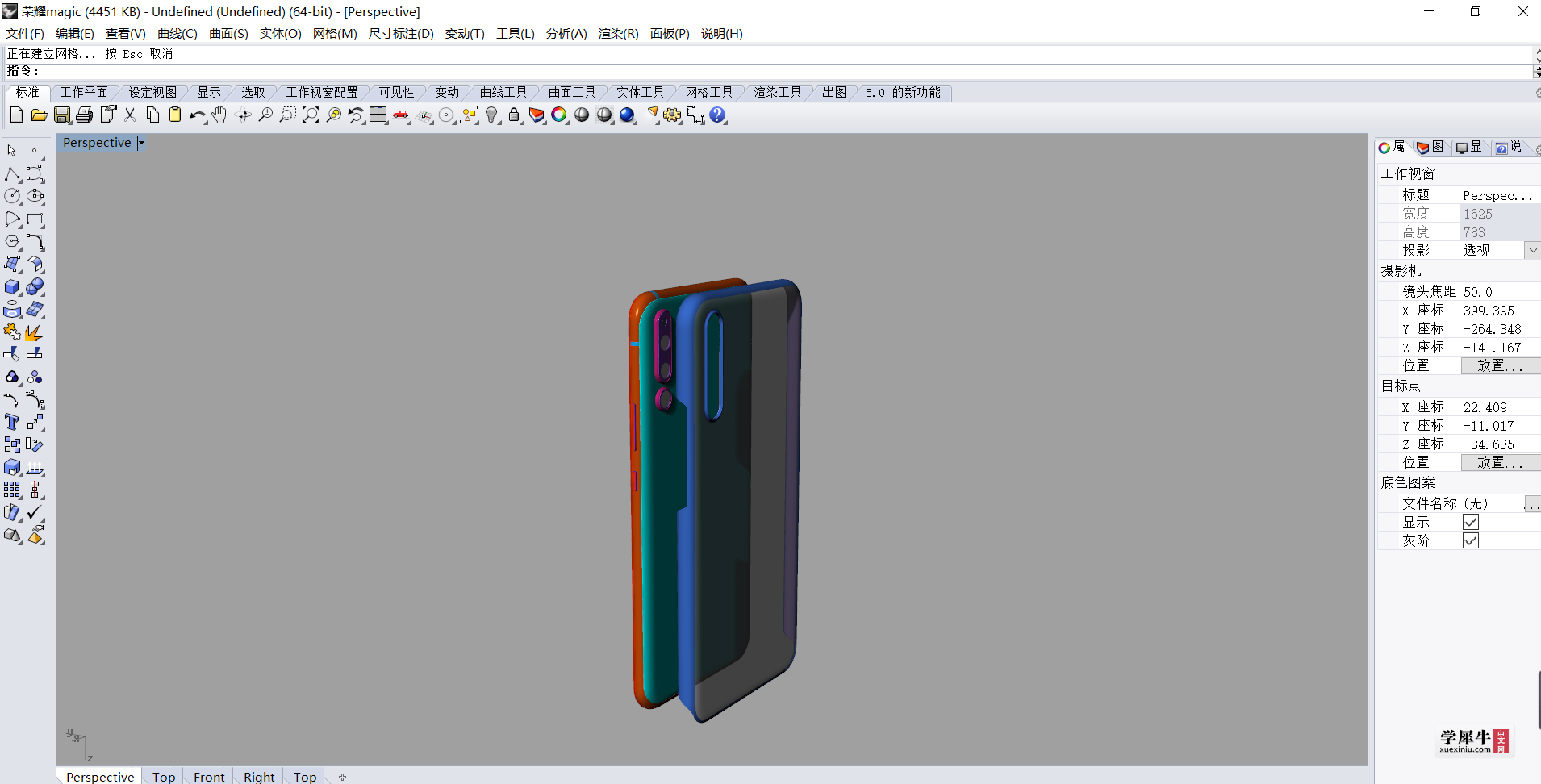Open the 说 help panel tab

[1508, 147]
